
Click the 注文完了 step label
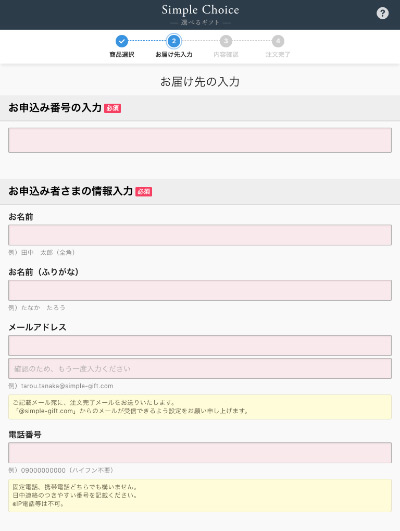(x=278, y=55)
